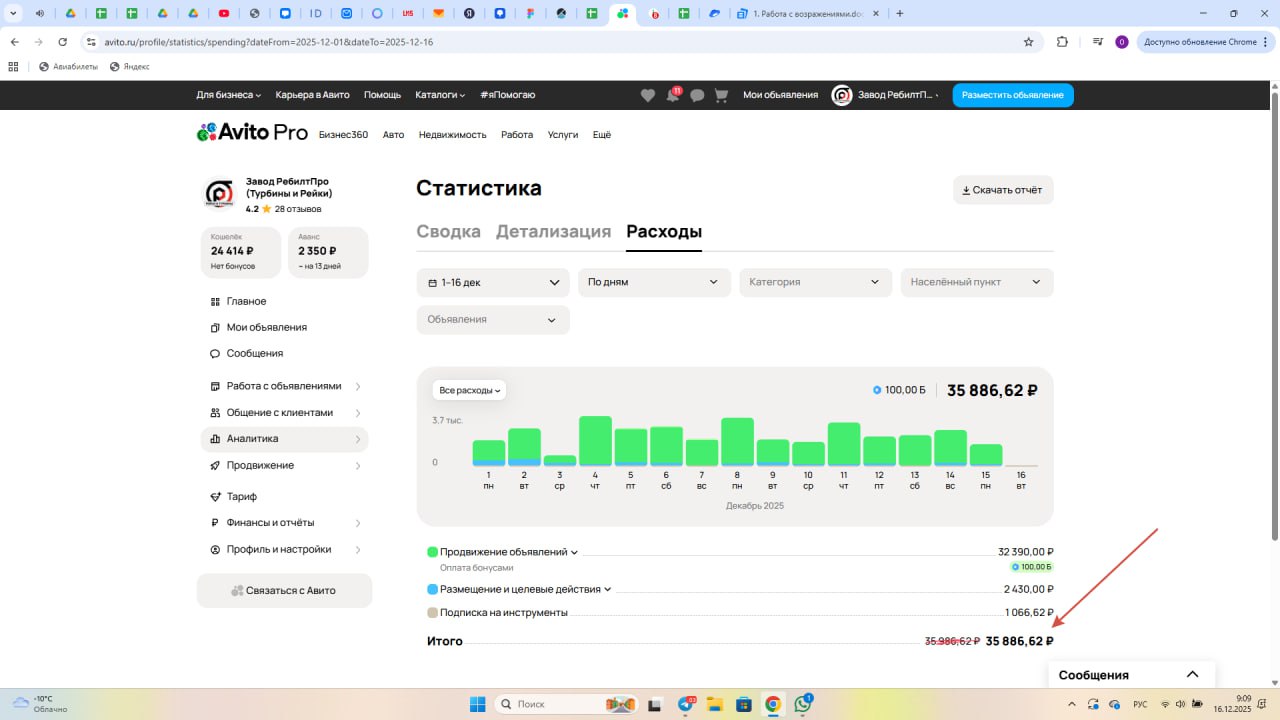Click the Завод РебилтПро profile avatar in header
The image size is (1280, 720).
pyautogui.click(x=842, y=95)
